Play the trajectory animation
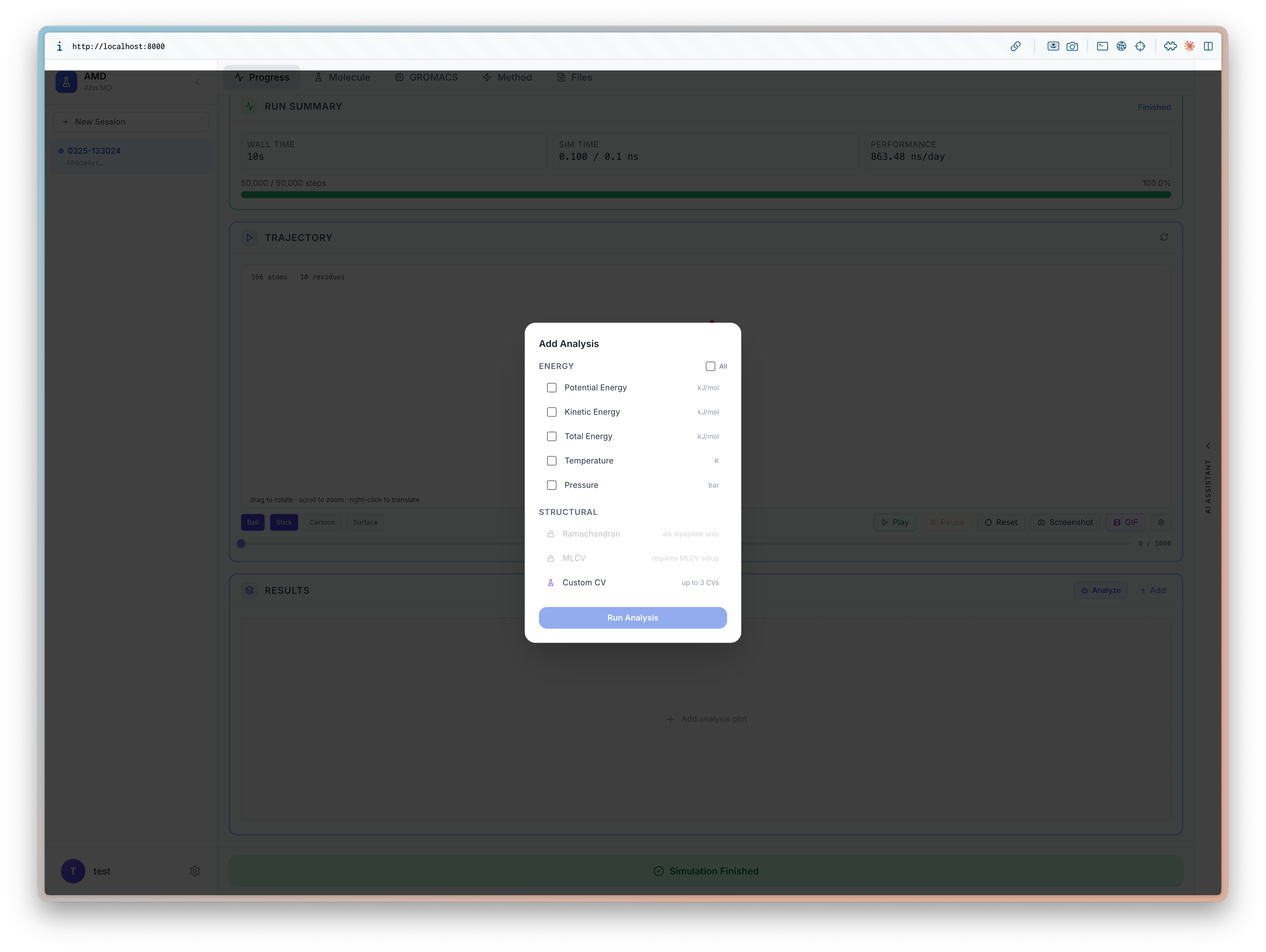This screenshot has width=1266, height=952. tap(895, 522)
